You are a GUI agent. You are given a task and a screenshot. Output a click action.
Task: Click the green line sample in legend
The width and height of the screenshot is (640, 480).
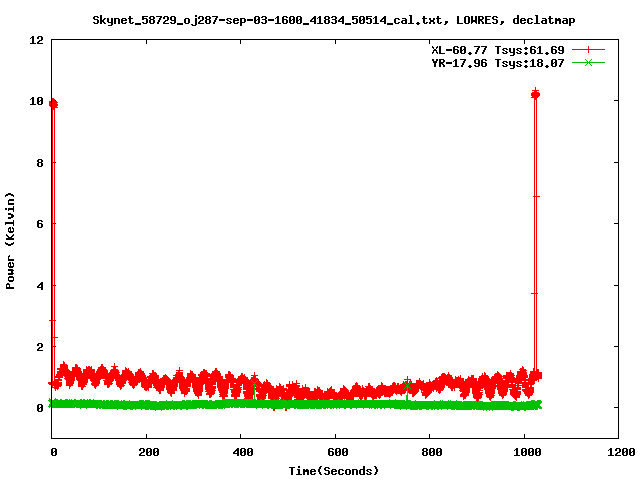tap(588, 62)
